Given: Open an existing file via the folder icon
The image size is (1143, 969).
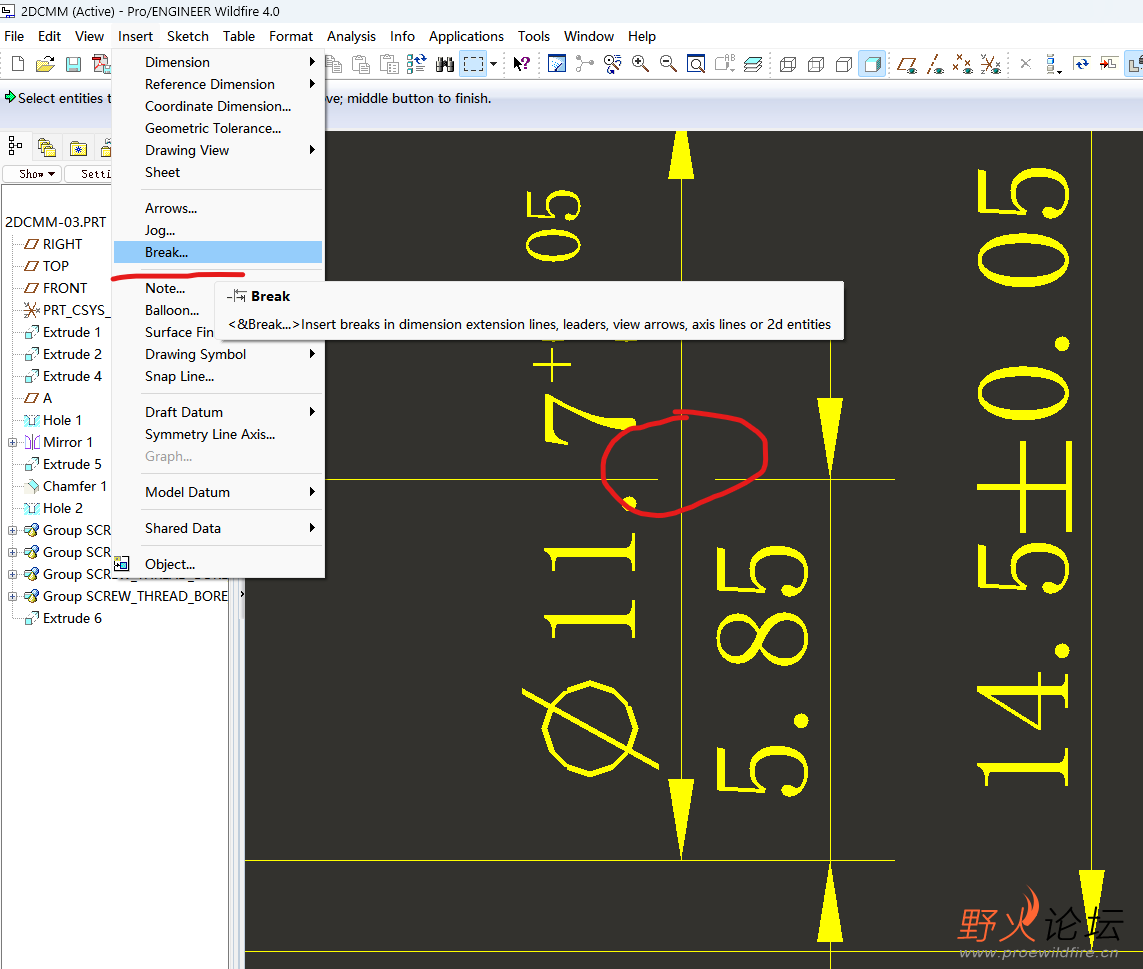Looking at the screenshot, I should point(45,64).
